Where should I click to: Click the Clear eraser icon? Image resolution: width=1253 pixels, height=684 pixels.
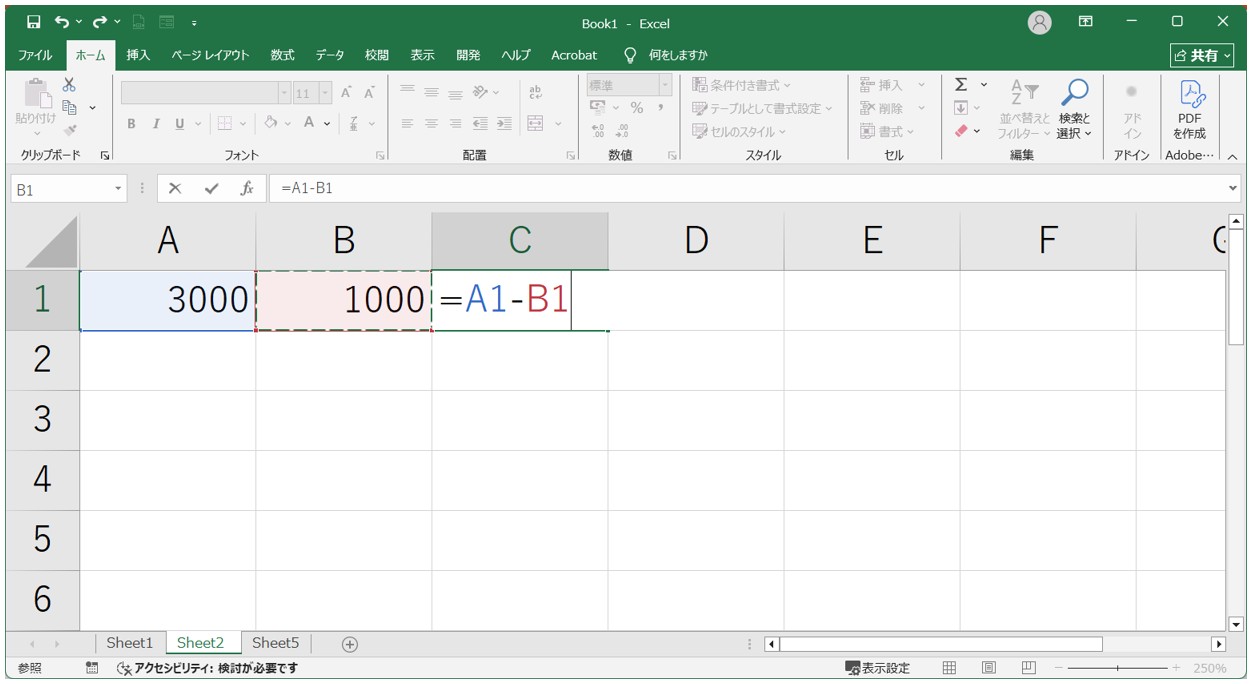point(961,131)
